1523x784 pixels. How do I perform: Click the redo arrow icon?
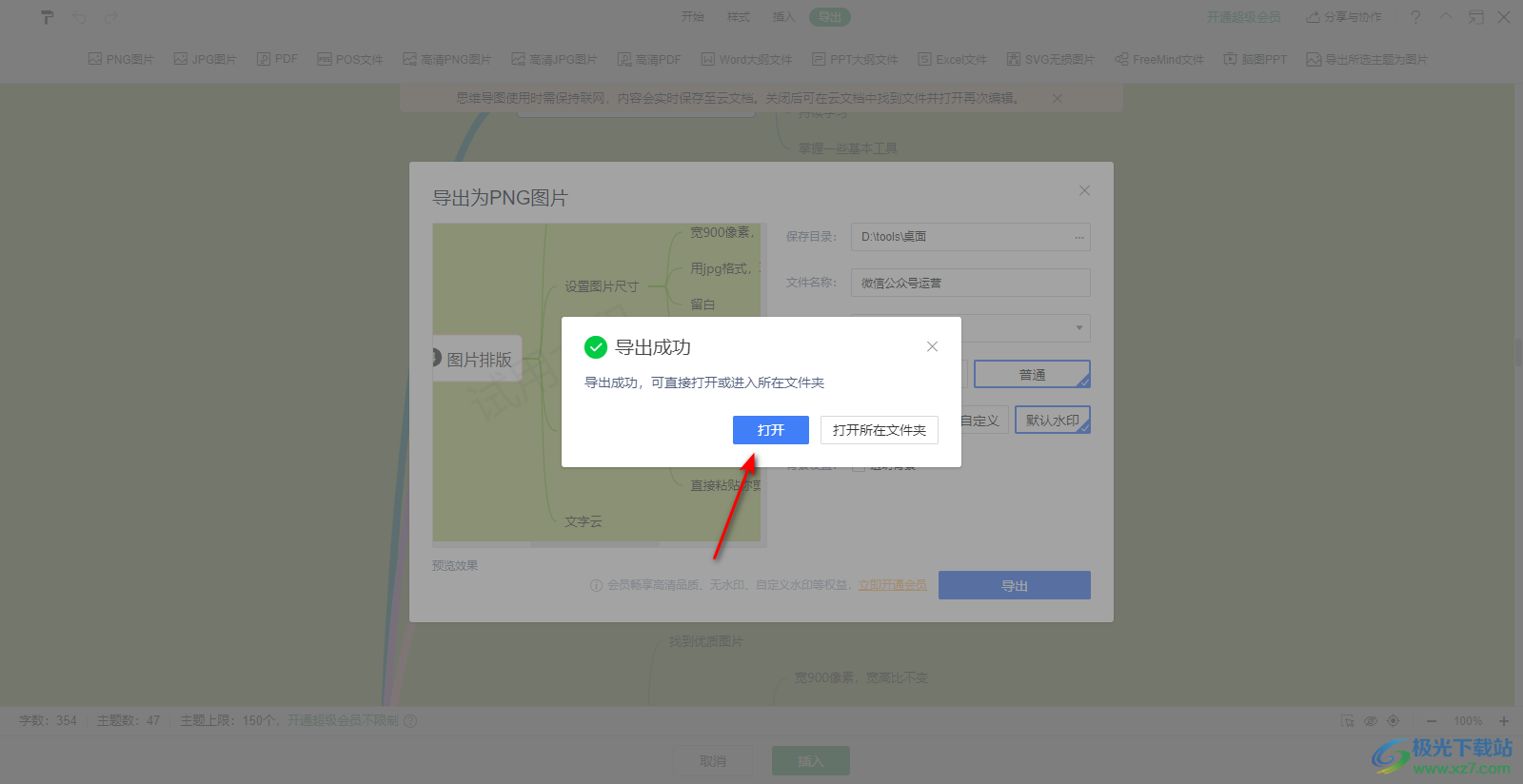[111, 17]
